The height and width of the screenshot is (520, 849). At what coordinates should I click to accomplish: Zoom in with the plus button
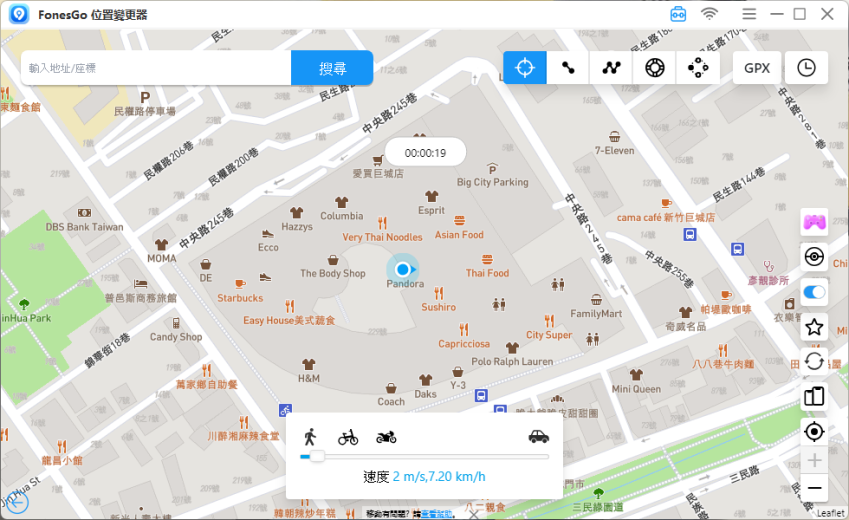(x=814, y=460)
